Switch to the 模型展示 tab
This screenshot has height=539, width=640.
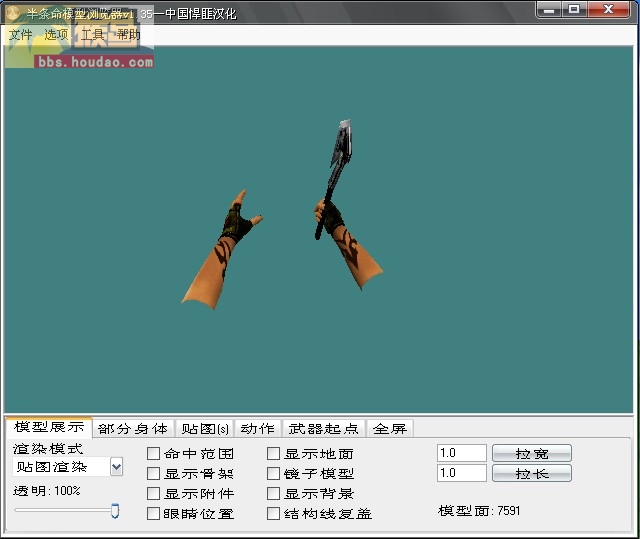[x=49, y=427]
